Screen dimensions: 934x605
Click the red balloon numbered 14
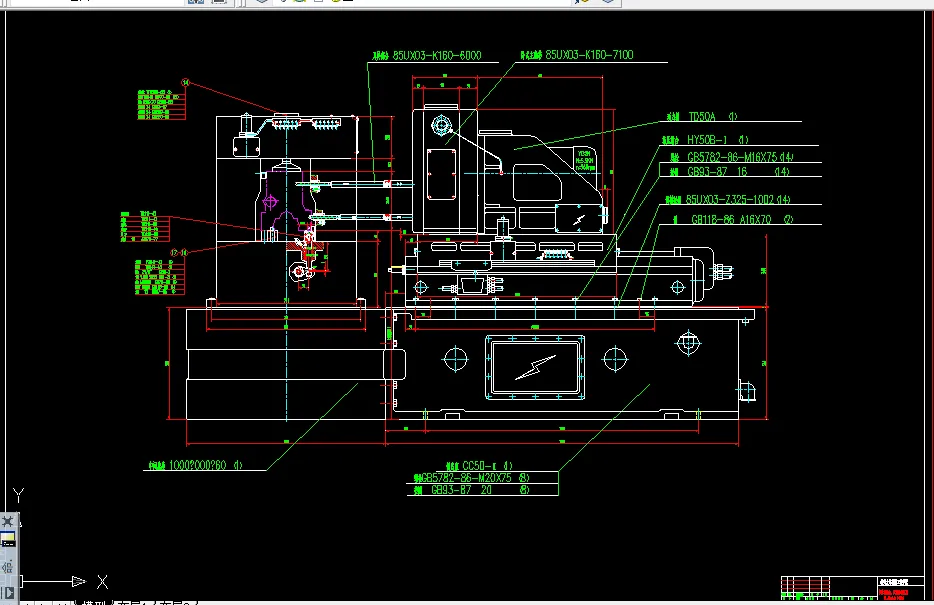(186, 83)
